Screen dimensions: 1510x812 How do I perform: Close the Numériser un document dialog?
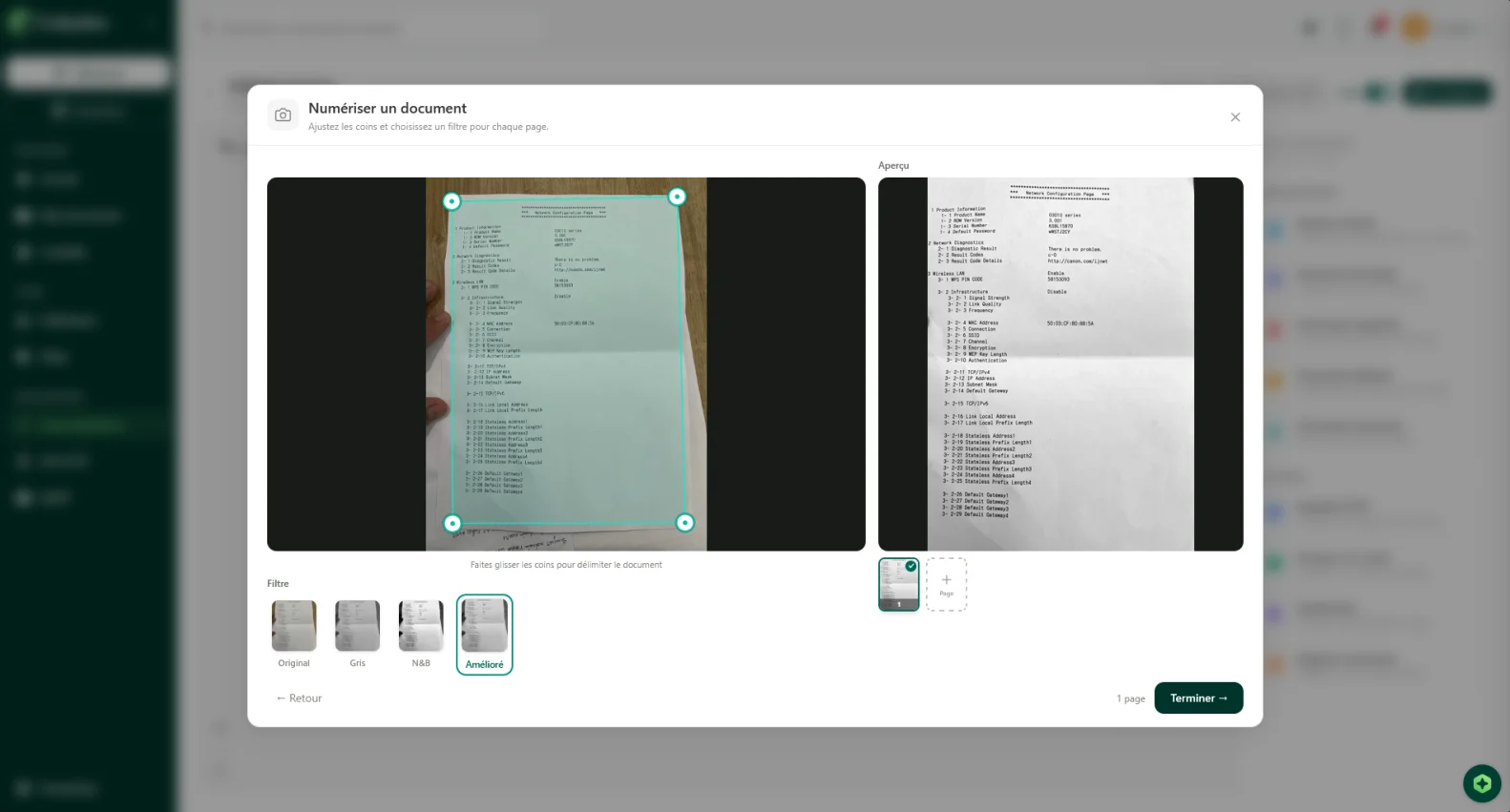[x=1235, y=117]
